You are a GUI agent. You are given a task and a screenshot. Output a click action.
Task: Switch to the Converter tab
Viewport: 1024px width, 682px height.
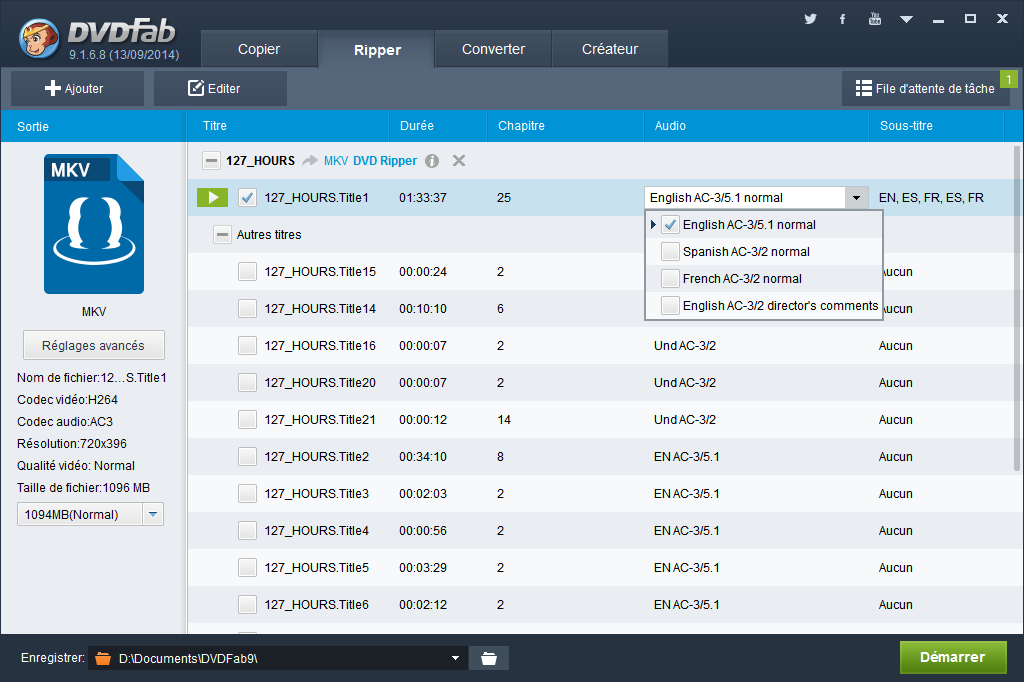pyautogui.click(x=493, y=49)
